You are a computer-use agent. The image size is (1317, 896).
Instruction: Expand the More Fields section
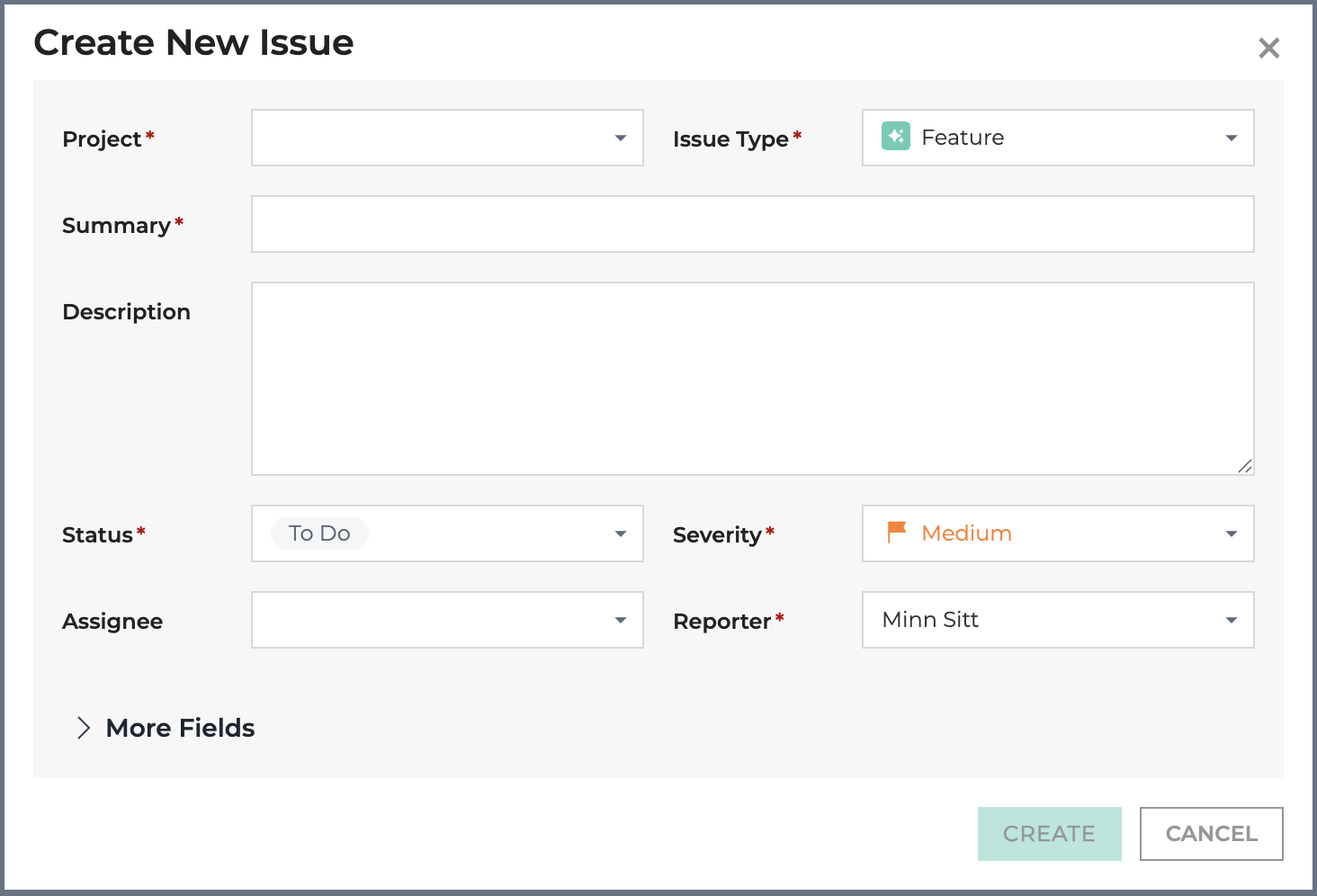[x=180, y=728]
